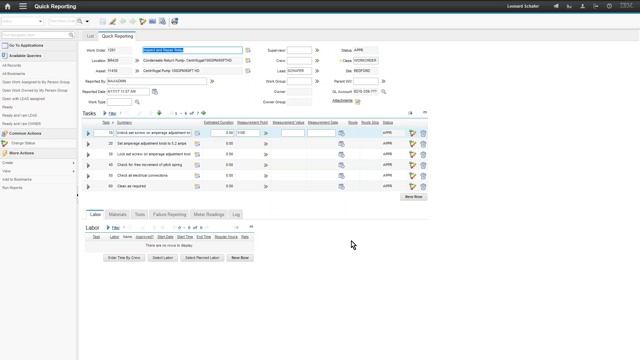
Task: Click the Change Status toolbar icon
Action: point(142,21)
